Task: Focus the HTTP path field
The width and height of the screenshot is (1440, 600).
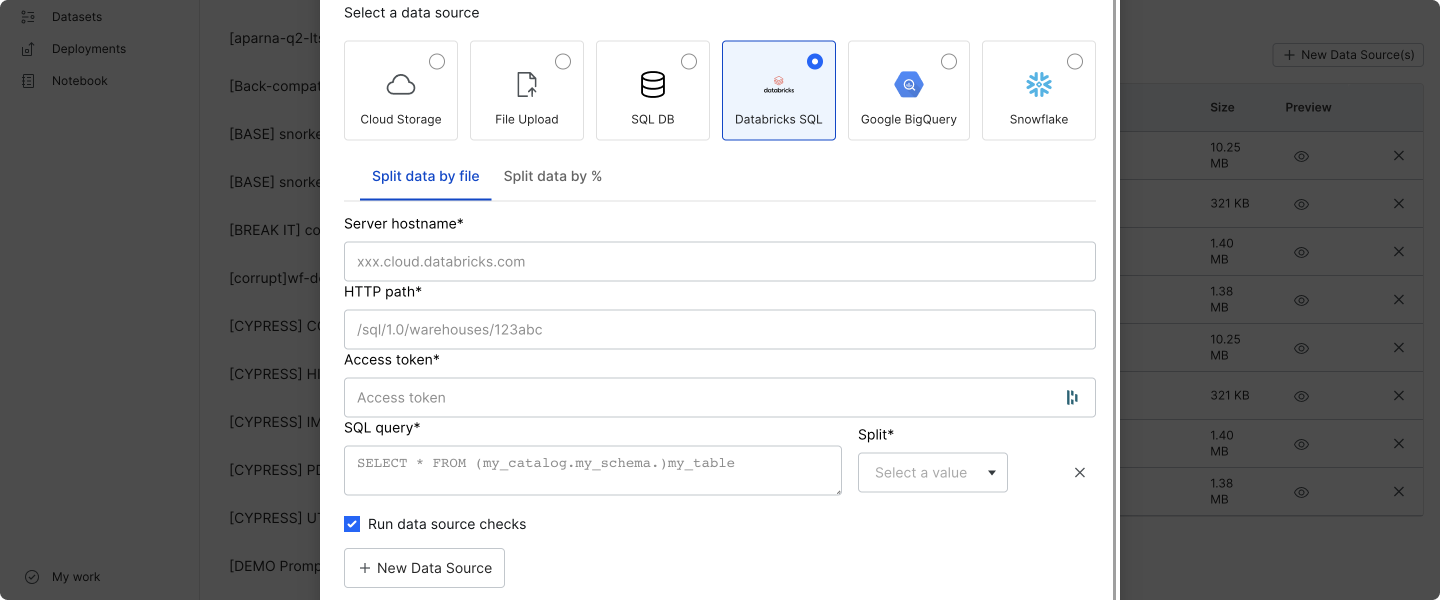Action: [720, 330]
